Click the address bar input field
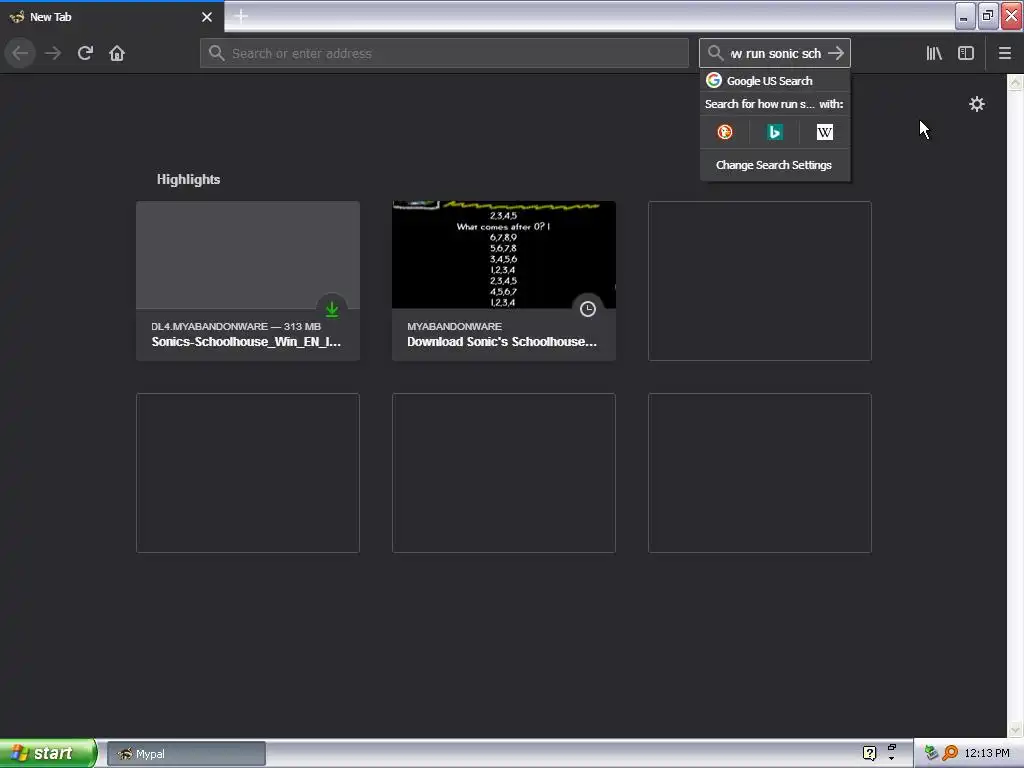Viewport: 1024px width, 768px height. (x=444, y=53)
